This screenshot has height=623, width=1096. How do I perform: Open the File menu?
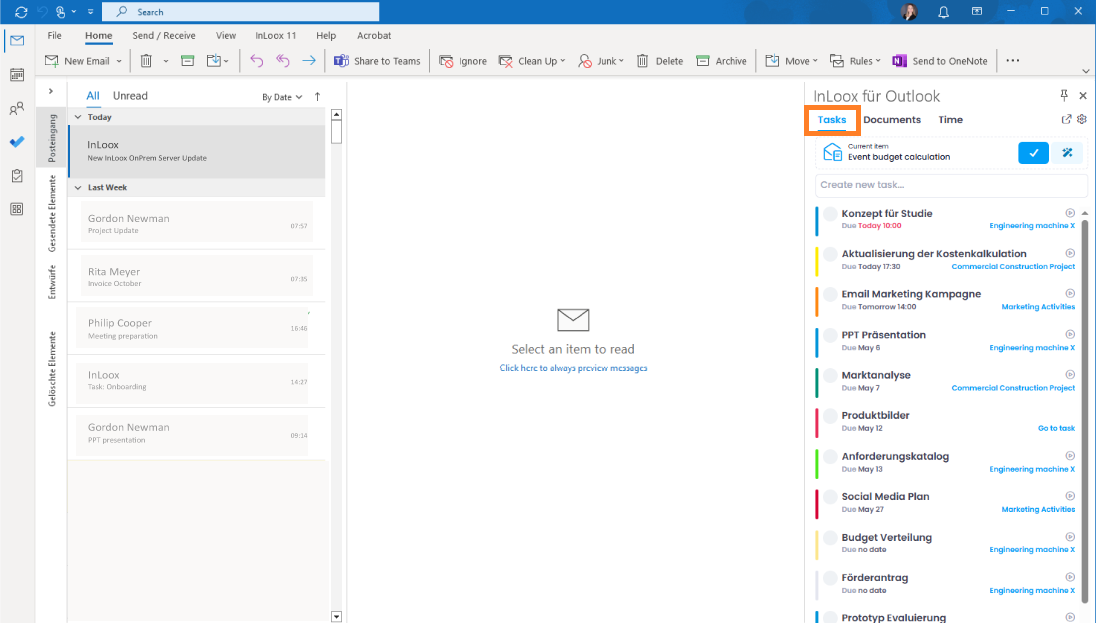point(55,36)
